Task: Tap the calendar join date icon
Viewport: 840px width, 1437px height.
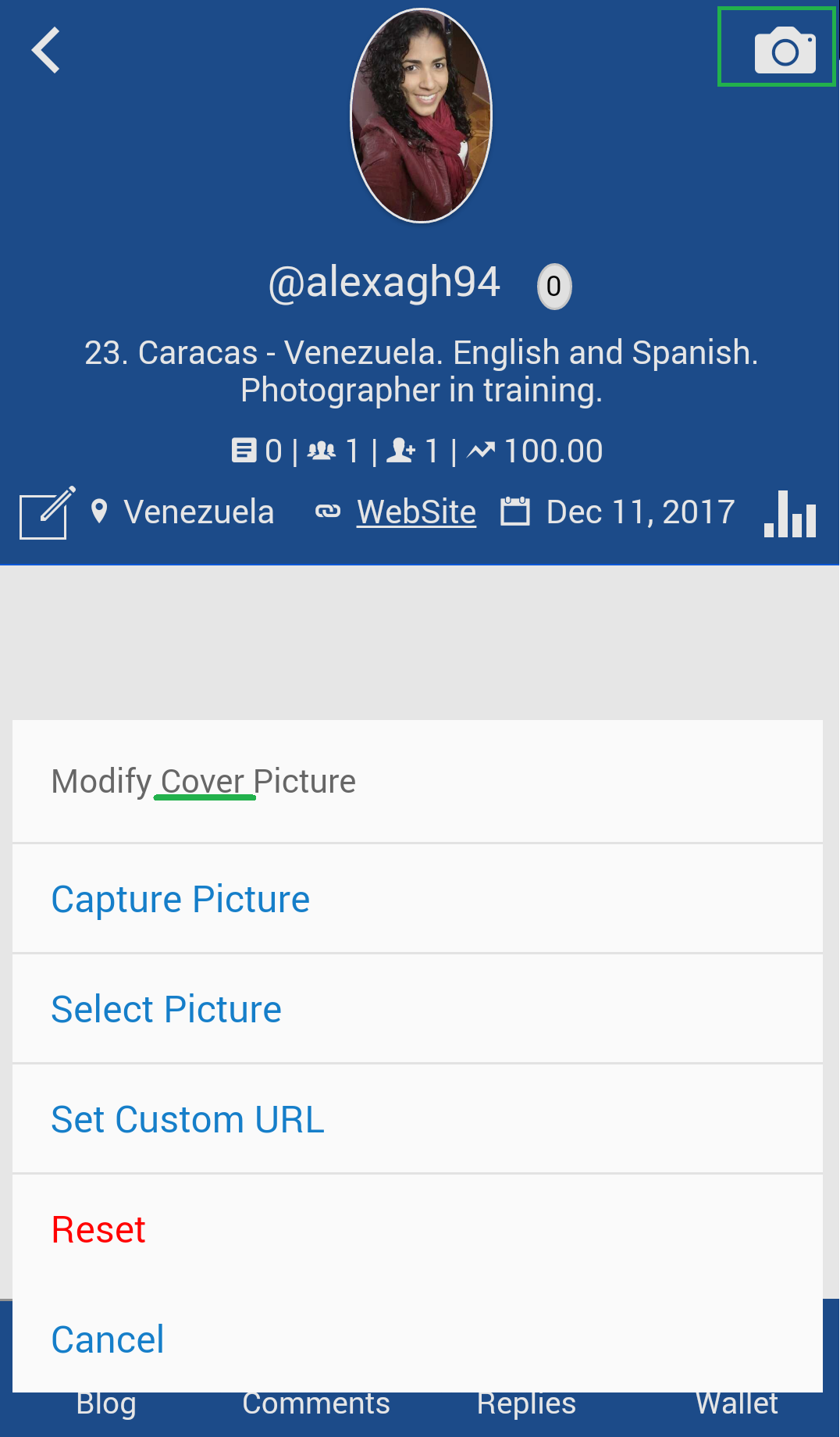Action: 515,512
